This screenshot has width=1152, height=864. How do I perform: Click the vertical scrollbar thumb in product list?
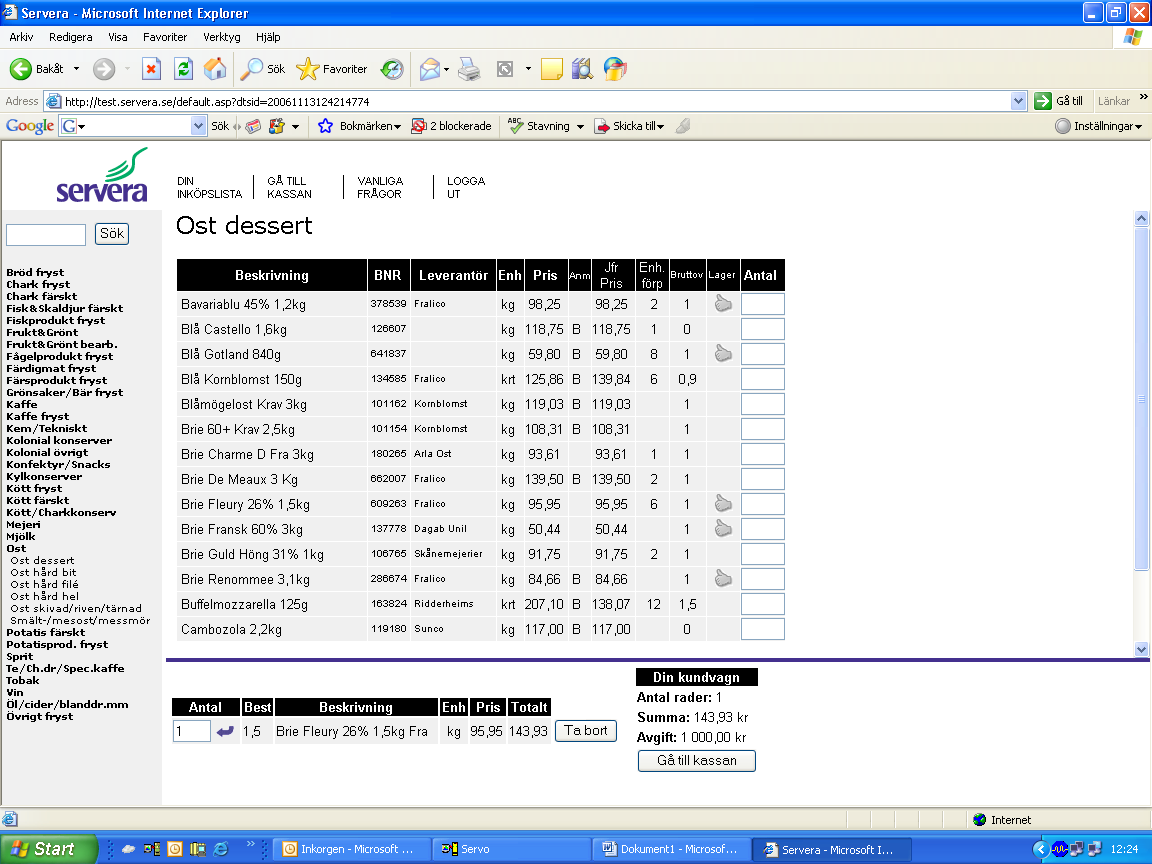[x=1141, y=398]
